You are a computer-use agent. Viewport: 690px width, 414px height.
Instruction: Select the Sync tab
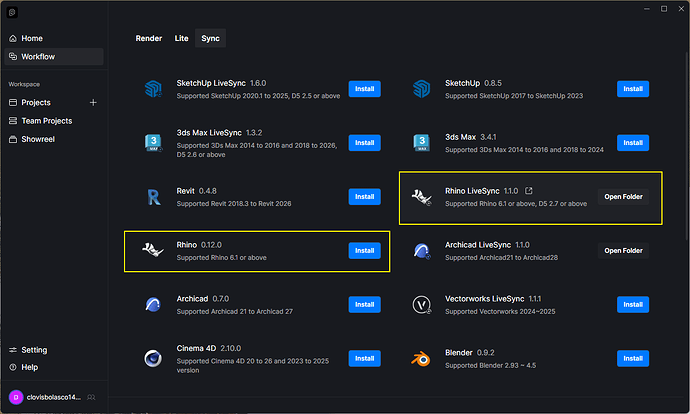210,38
